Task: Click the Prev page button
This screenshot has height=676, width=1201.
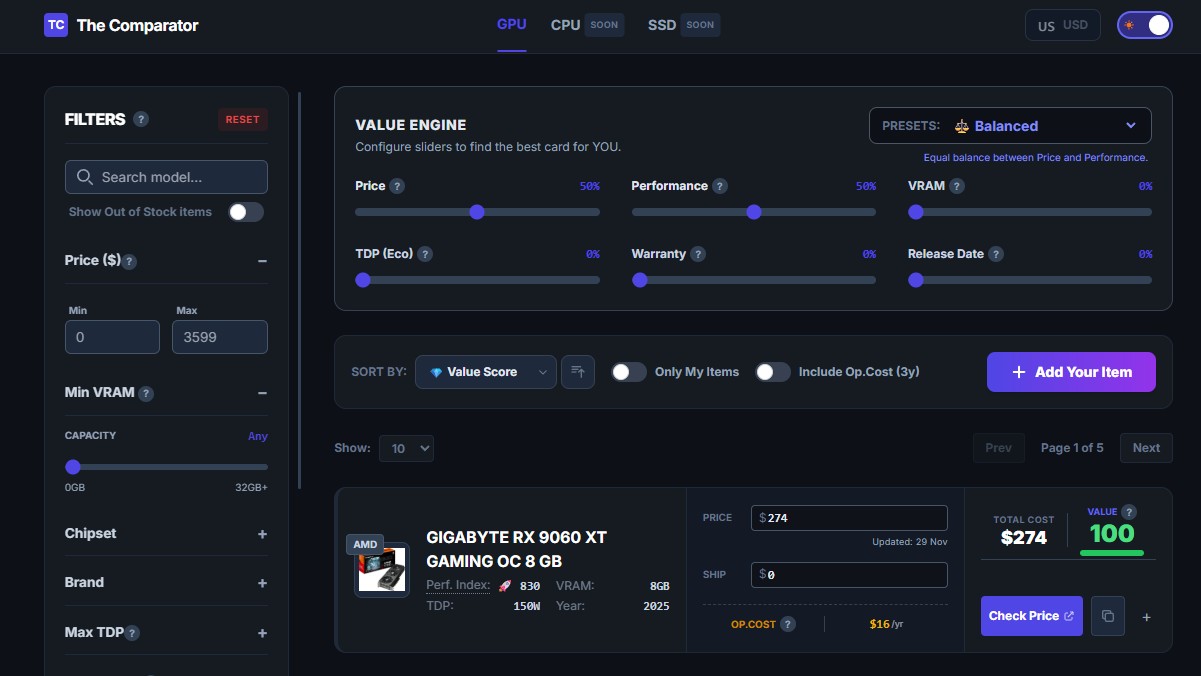Action: click(998, 448)
